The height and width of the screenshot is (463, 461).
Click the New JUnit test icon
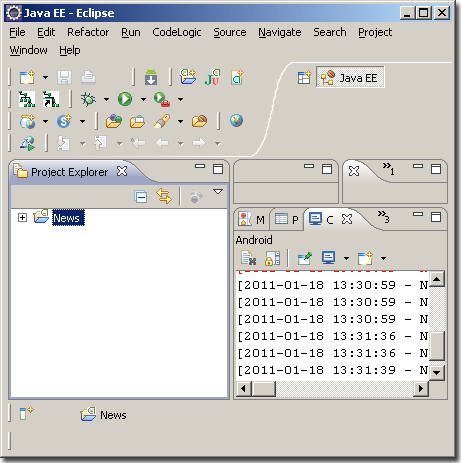213,77
